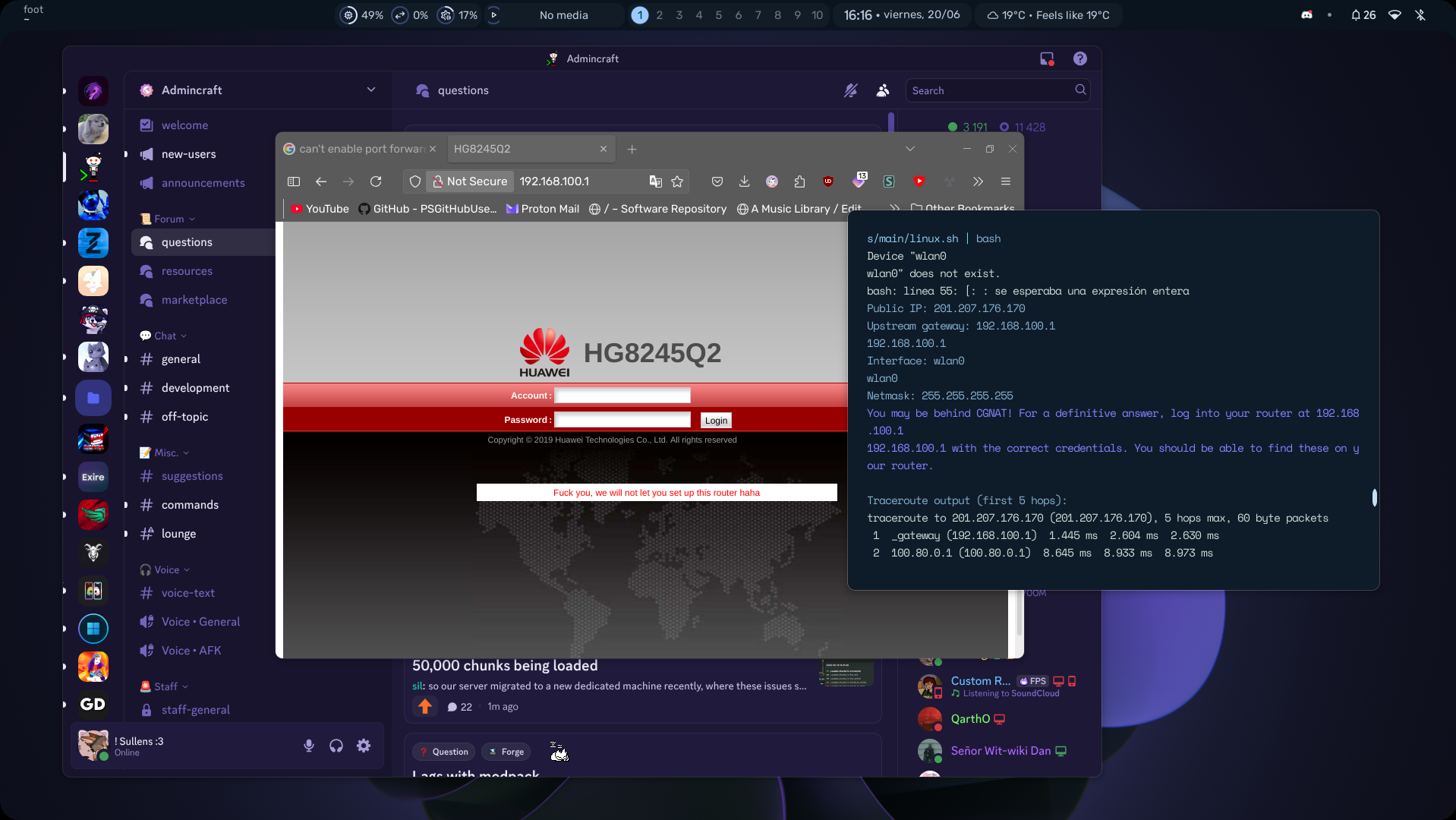Viewport: 1456px width, 820px height.
Task: Open the Exire server icon
Action: [x=93, y=477]
